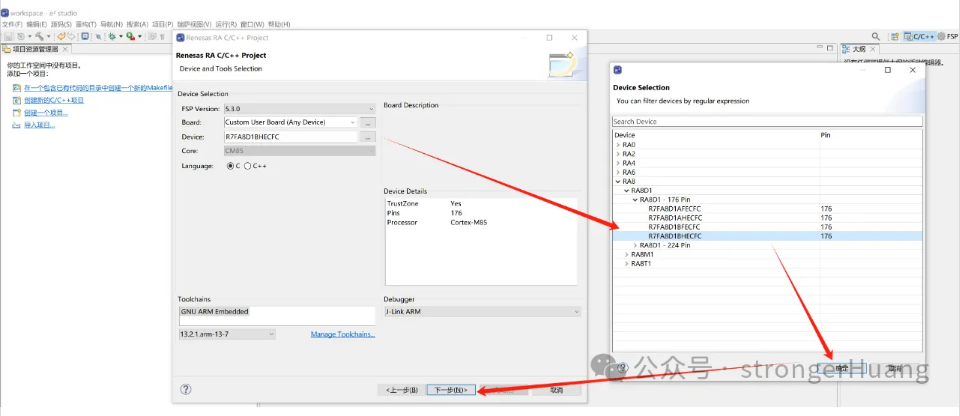Open the Debugger J-Link ARM dropdown
The image size is (960, 416).
point(482,312)
